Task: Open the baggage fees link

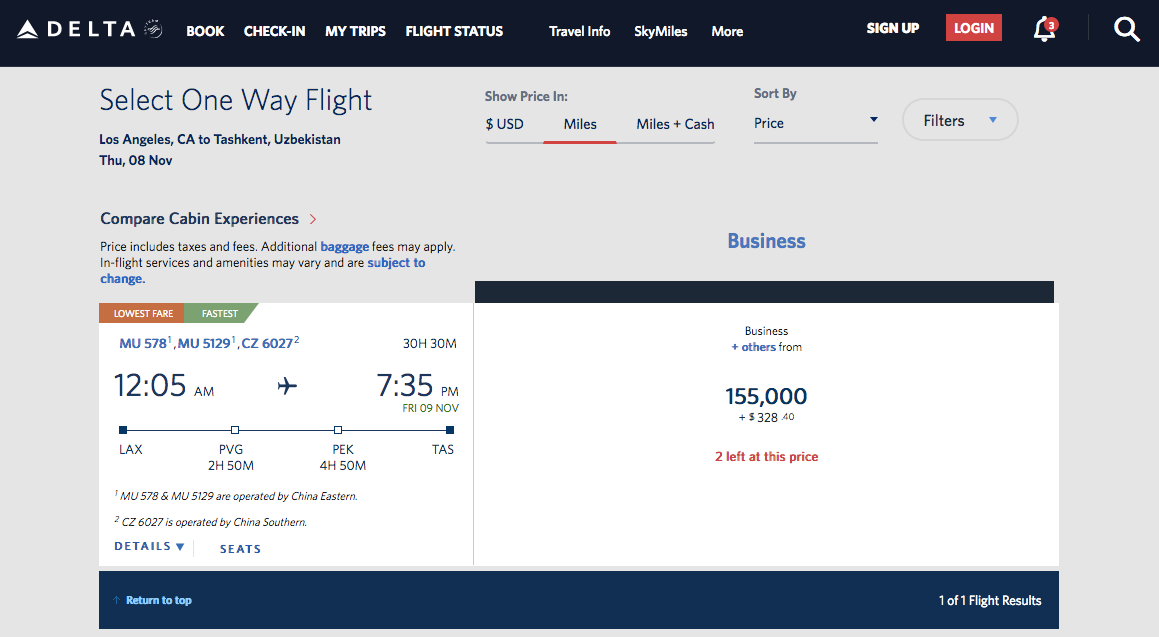Action: (x=344, y=246)
